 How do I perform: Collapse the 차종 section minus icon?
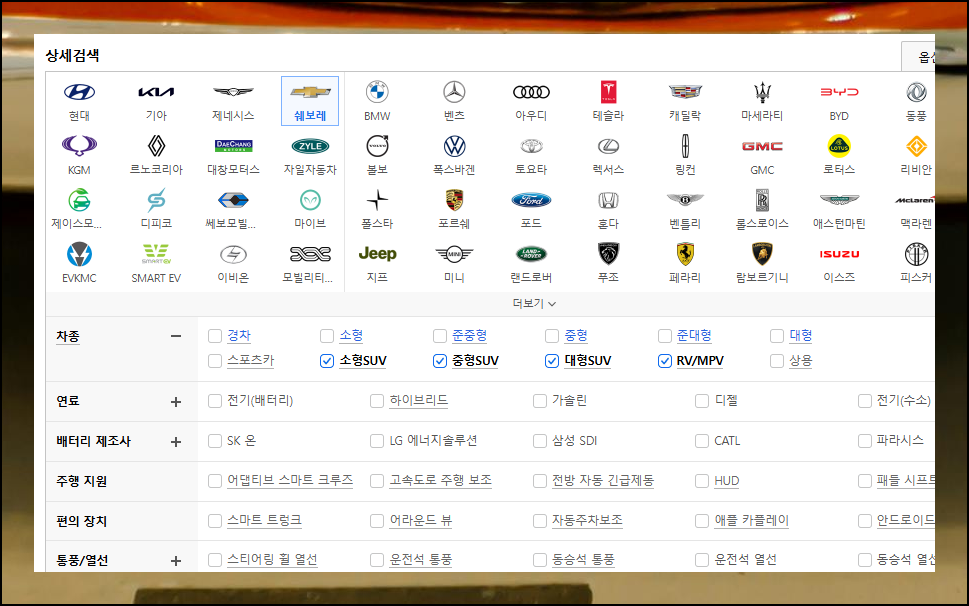pos(176,336)
